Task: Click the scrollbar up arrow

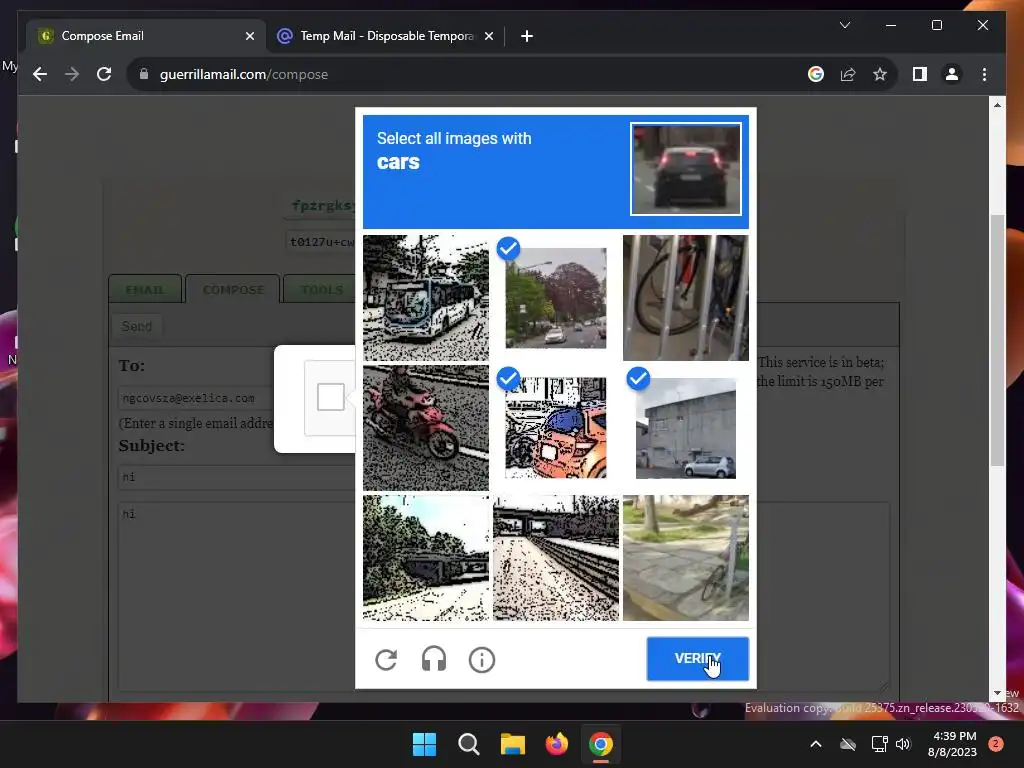Action: 997,104
